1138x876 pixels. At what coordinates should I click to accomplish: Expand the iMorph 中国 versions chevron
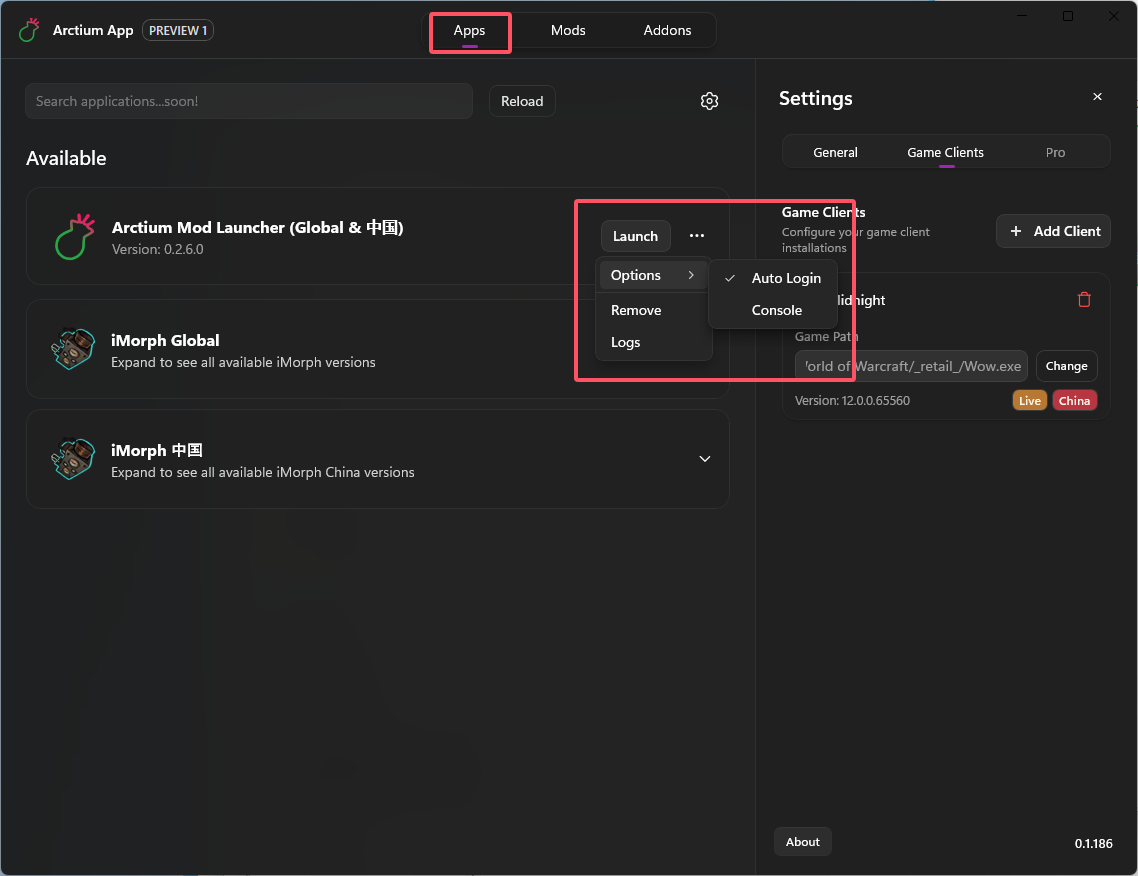click(705, 459)
